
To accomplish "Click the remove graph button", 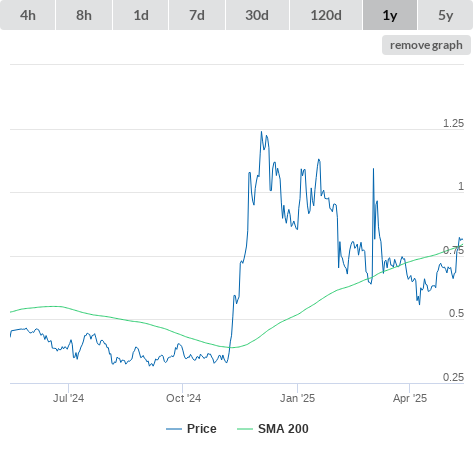I will pyautogui.click(x=426, y=45).
